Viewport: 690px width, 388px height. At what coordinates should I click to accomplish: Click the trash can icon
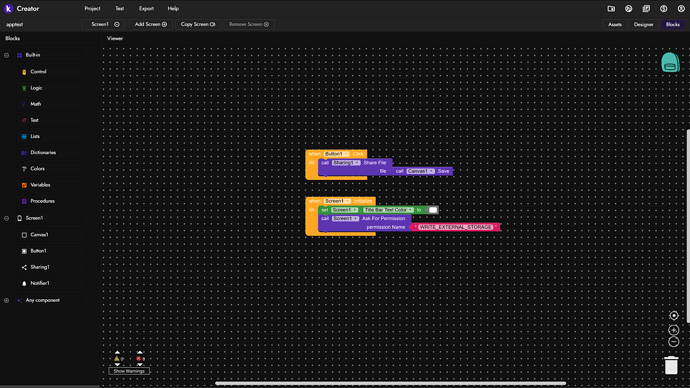coord(671,365)
